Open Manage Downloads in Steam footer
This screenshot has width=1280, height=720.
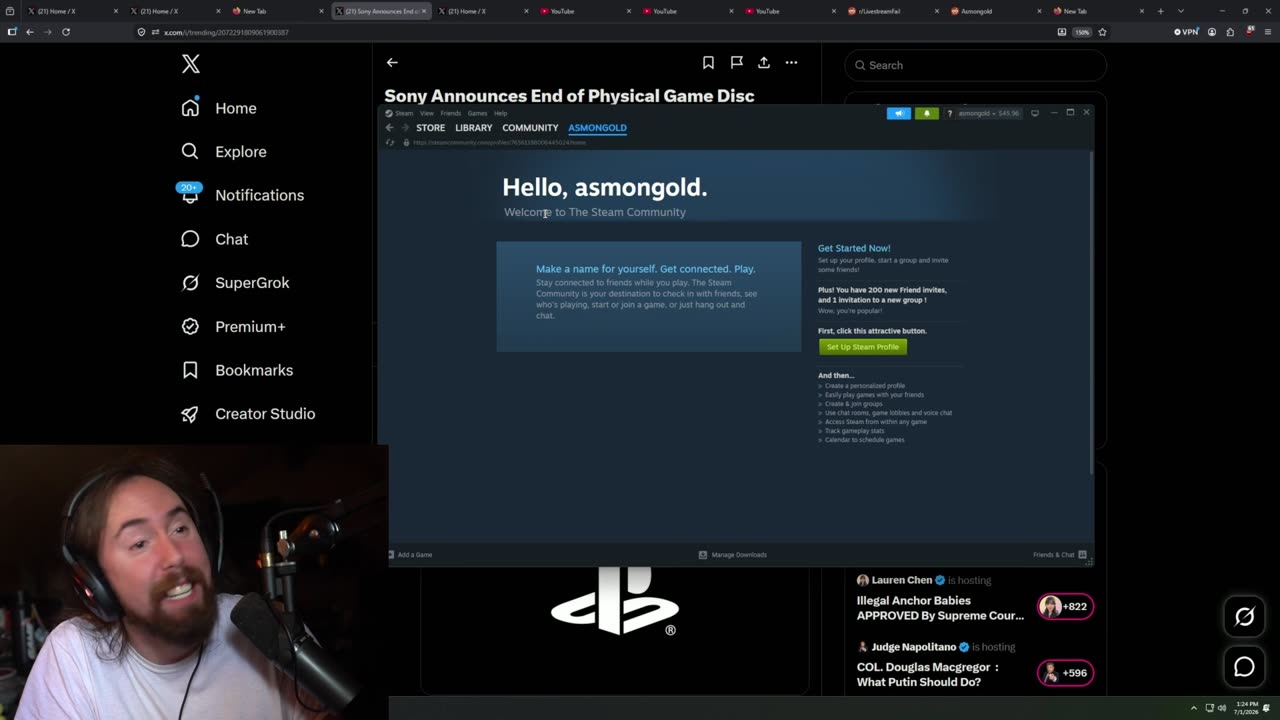click(x=733, y=555)
